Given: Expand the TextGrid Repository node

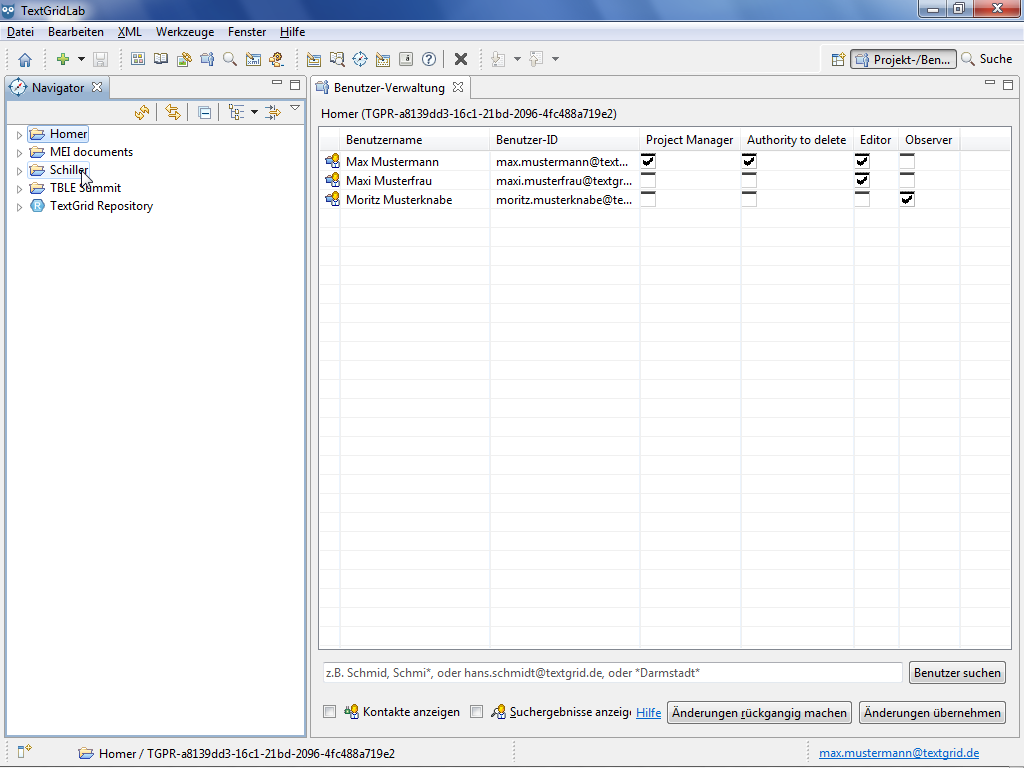Looking at the screenshot, I should [18, 207].
